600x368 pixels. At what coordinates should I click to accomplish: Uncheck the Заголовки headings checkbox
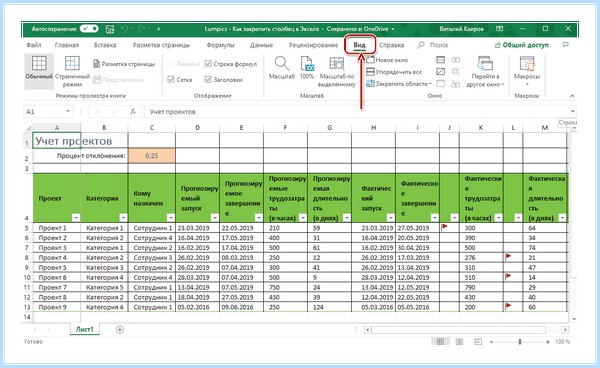click(208, 80)
